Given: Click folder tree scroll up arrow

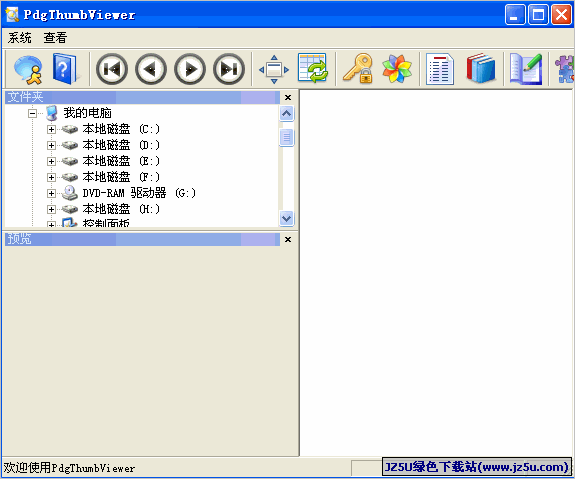Looking at the screenshot, I should 286,114.
